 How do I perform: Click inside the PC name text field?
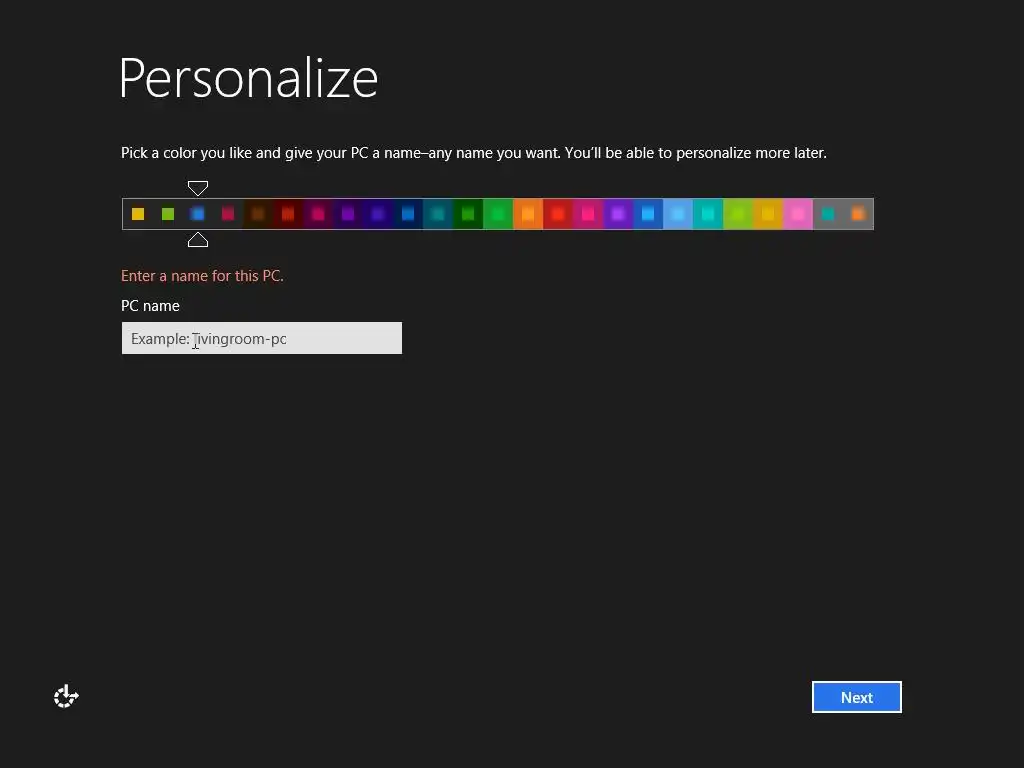pyautogui.click(x=262, y=338)
